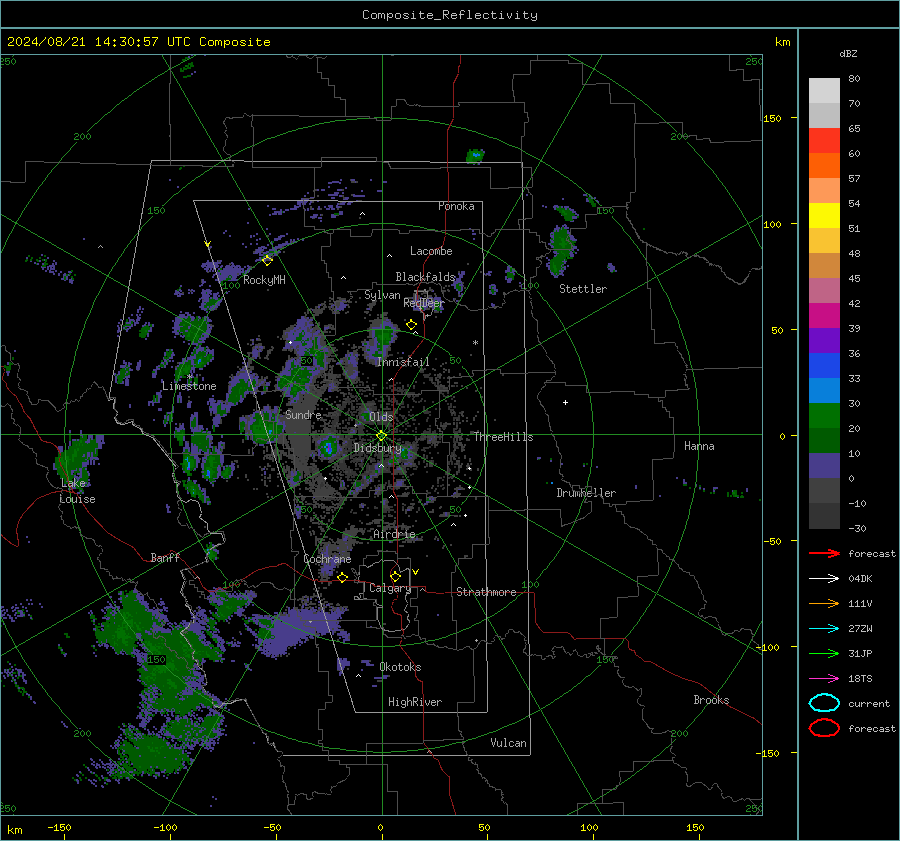Image resolution: width=900 pixels, height=841 pixels.
Task: Click the Lake Louise label
Action: coord(77,491)
